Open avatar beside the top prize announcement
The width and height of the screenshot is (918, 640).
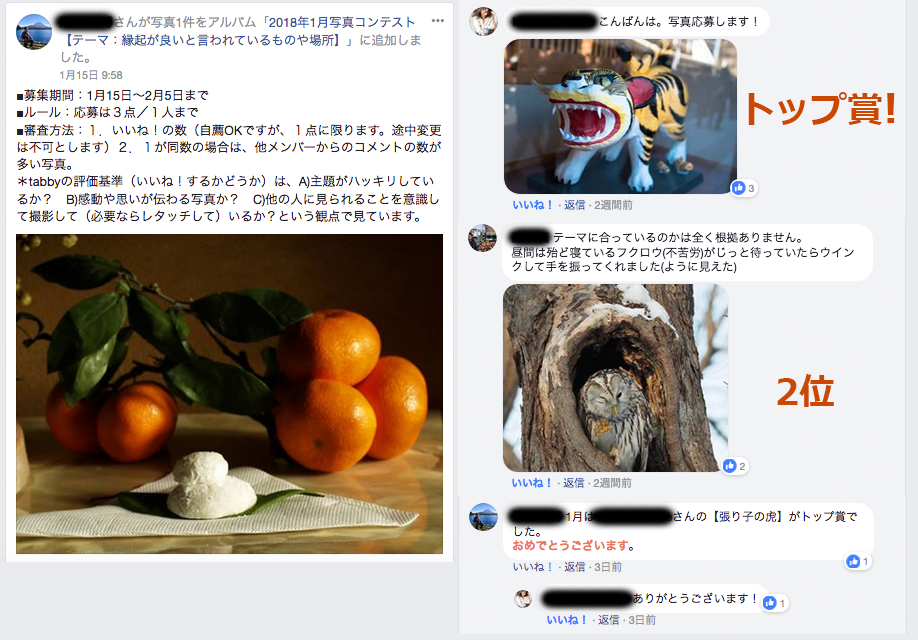coord(484,516)
